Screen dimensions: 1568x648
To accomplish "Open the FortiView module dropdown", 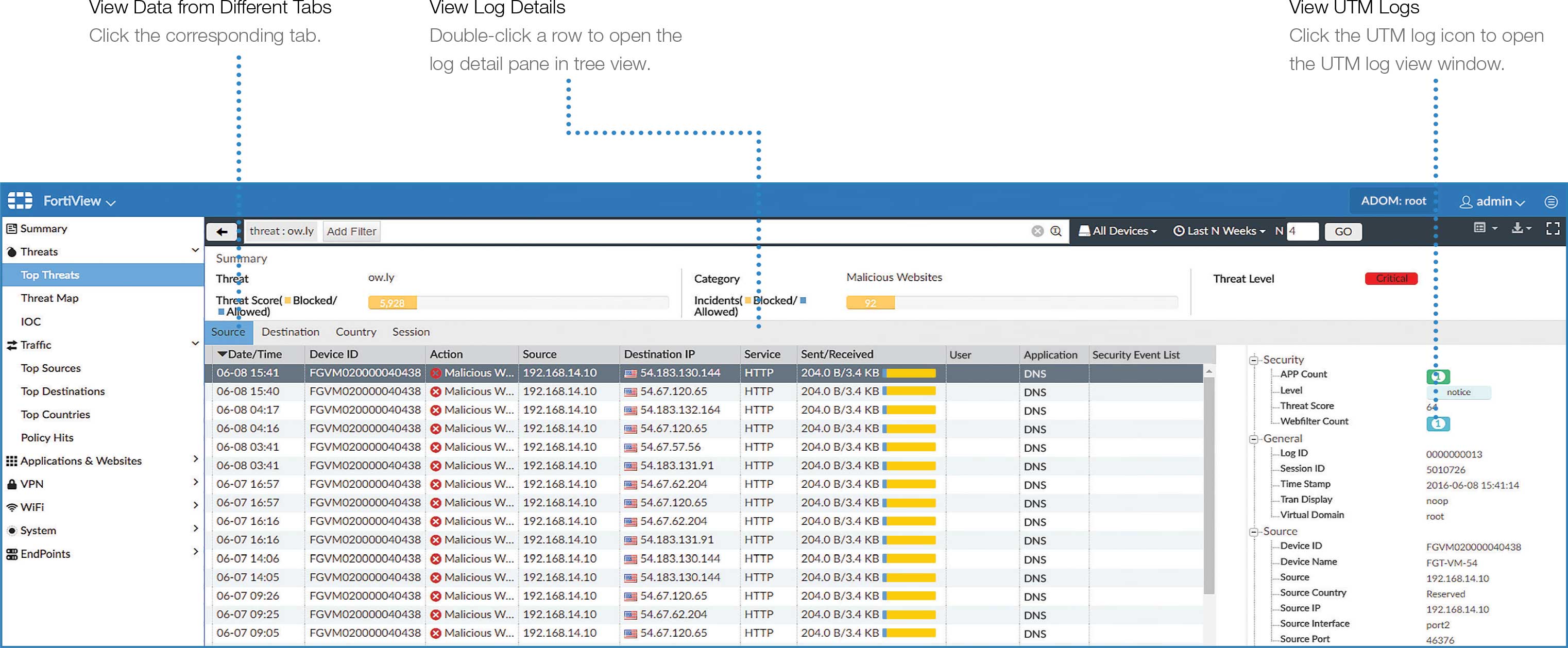I will point(79,201).
